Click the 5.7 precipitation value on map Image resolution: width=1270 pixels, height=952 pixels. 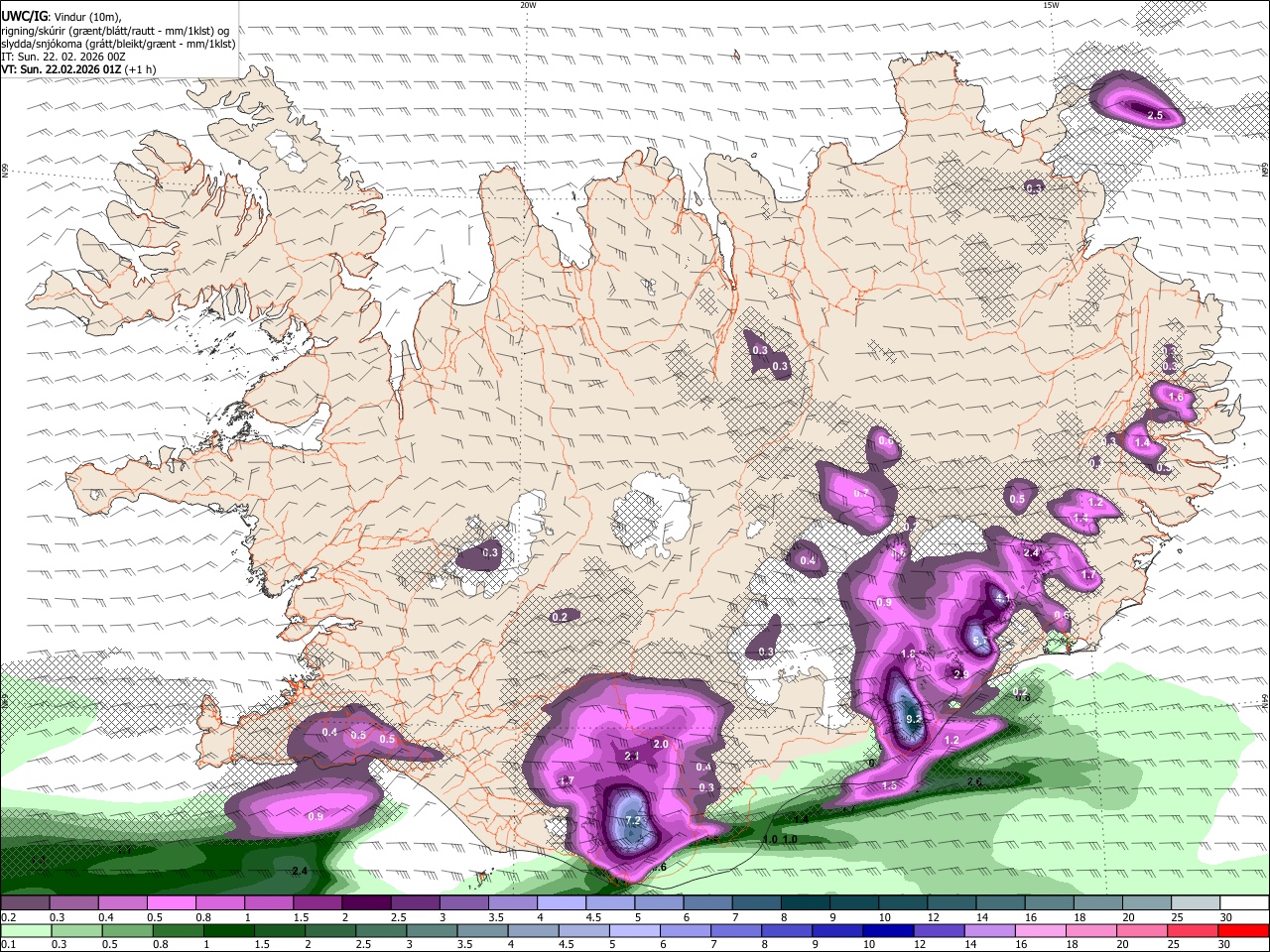980,641
